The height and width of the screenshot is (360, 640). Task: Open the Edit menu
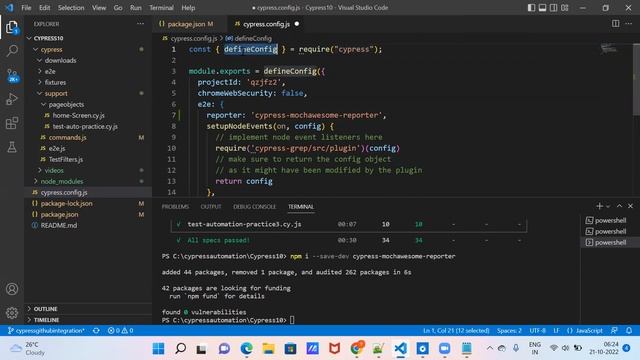pos(44,8)
